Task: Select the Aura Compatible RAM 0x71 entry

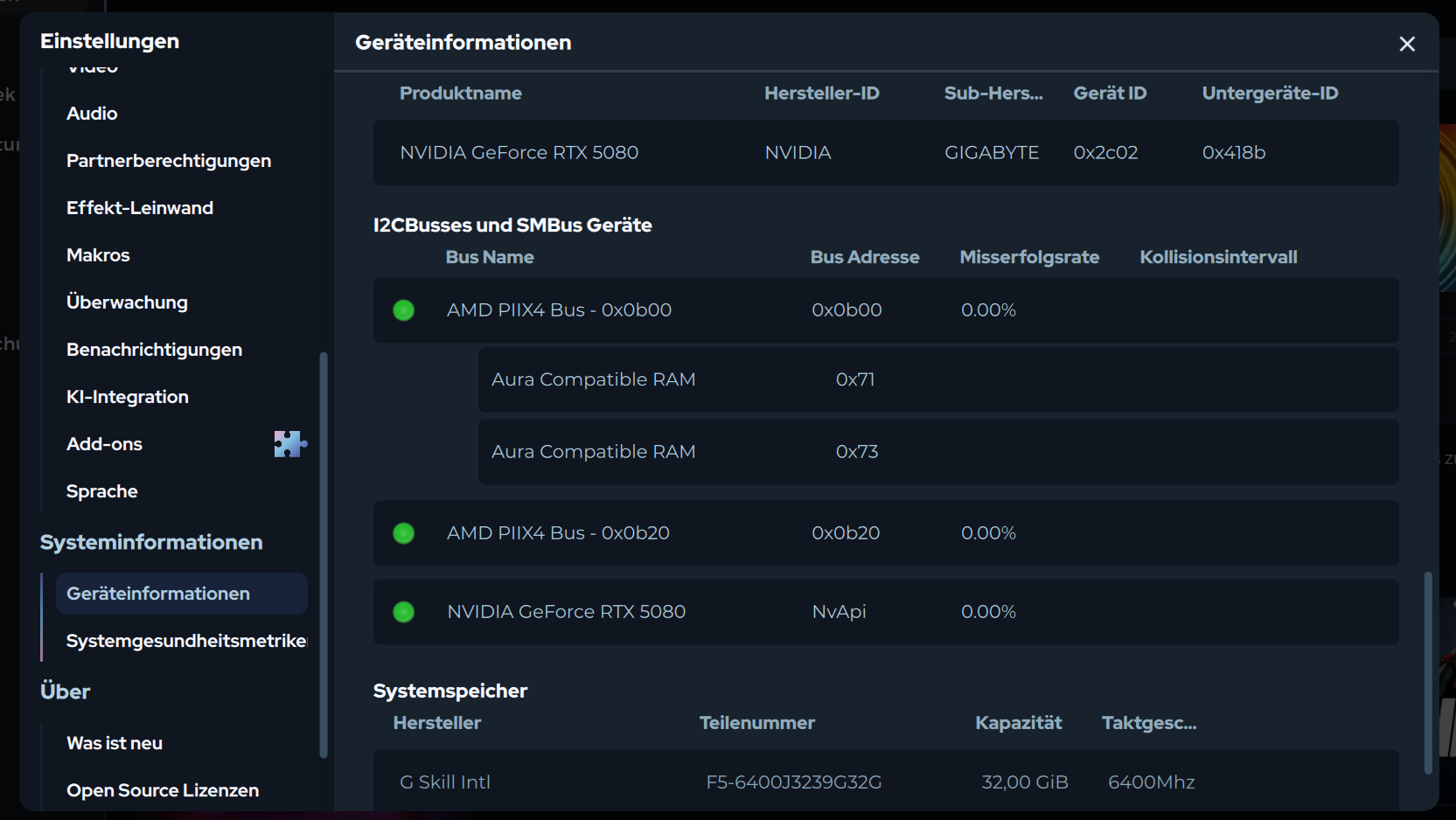Action: click(593, 380)
